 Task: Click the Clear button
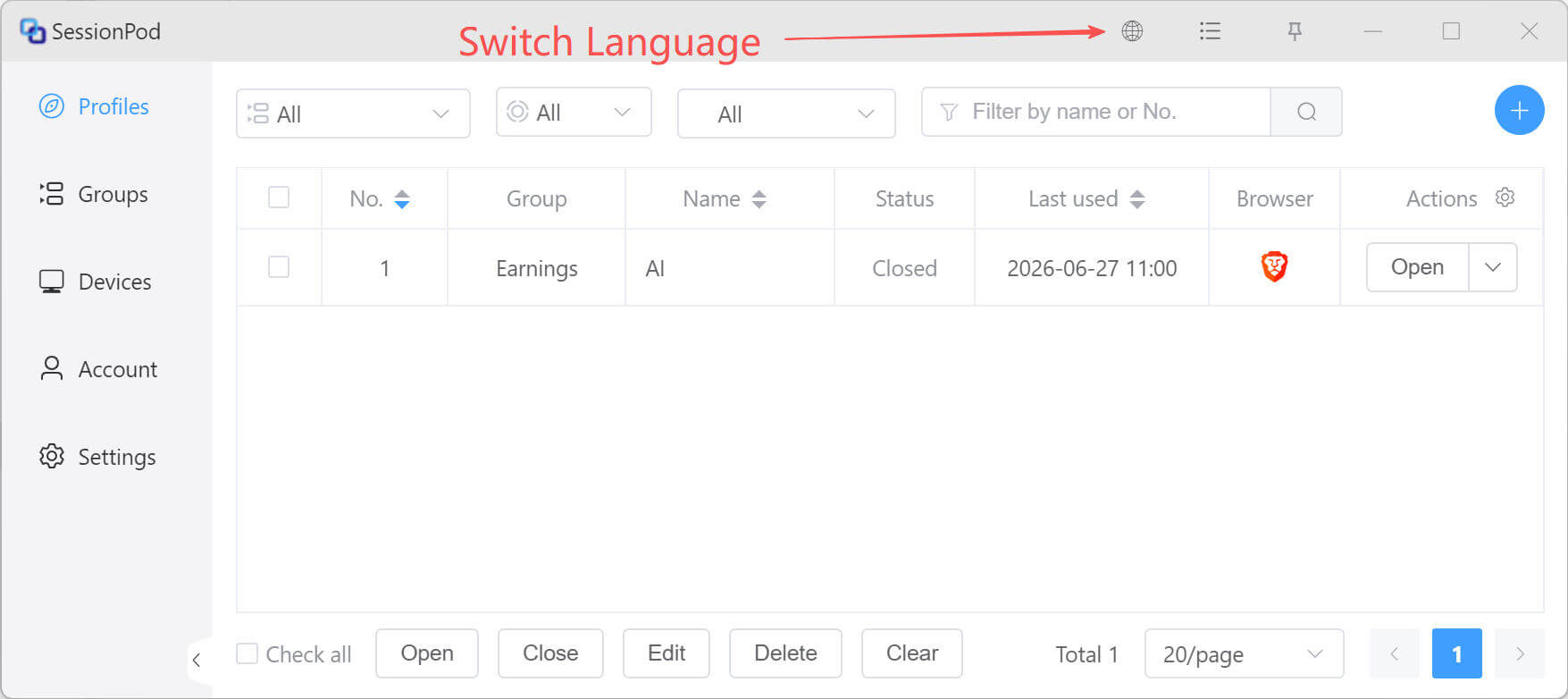(x=912, y=653)
